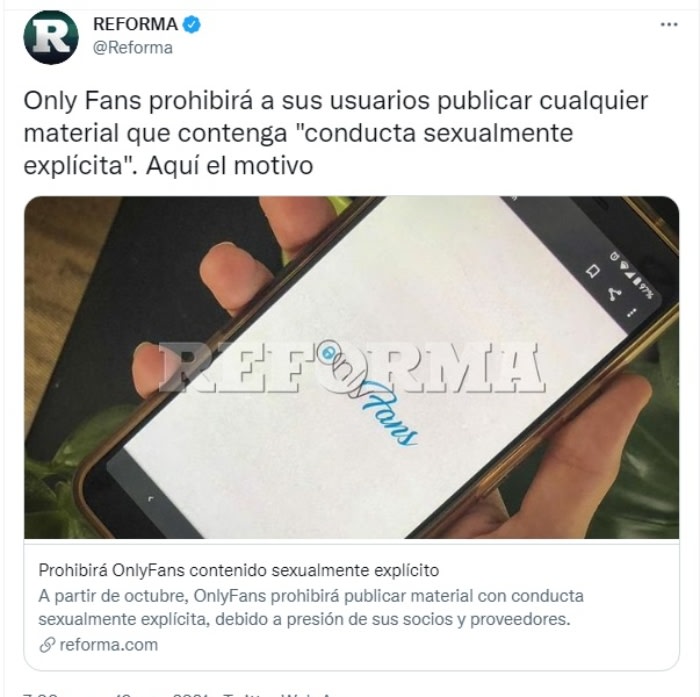Click the blue OnlyFans logo on phone

pyautogui.click(x=370, y=393)
